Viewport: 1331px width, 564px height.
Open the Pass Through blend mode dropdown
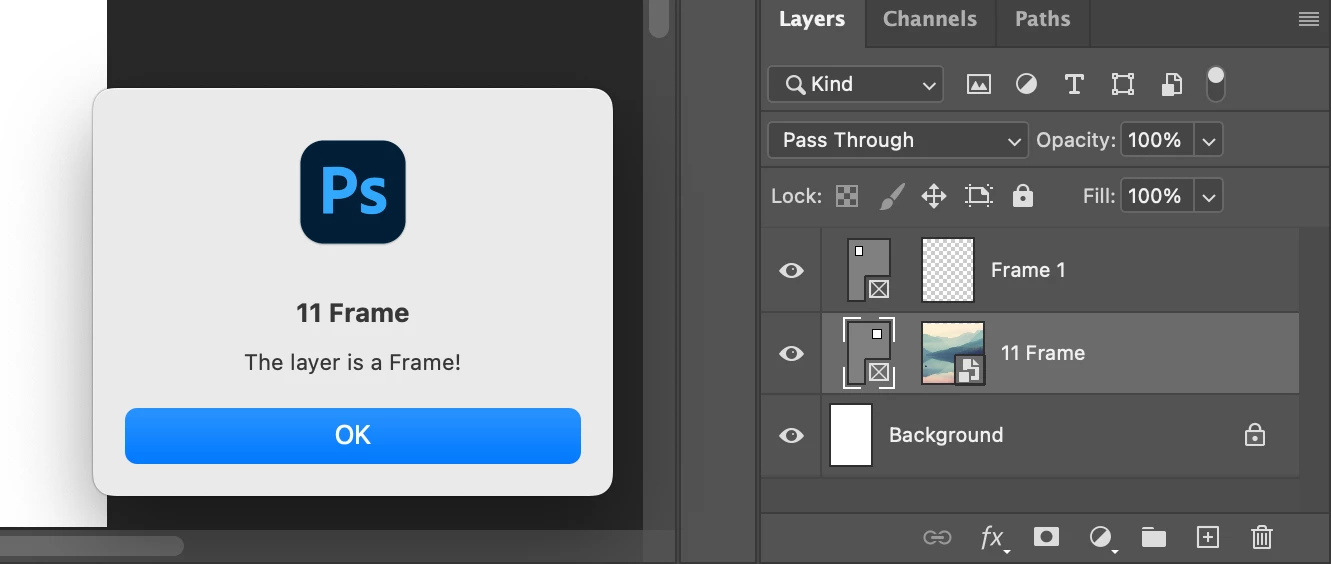(x=898, y=140)
